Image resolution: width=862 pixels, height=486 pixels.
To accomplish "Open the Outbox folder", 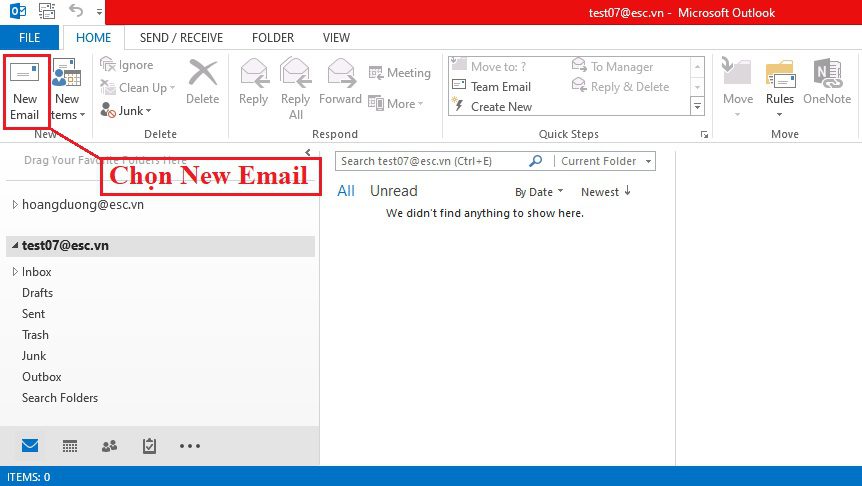I will tap(41, 377).
